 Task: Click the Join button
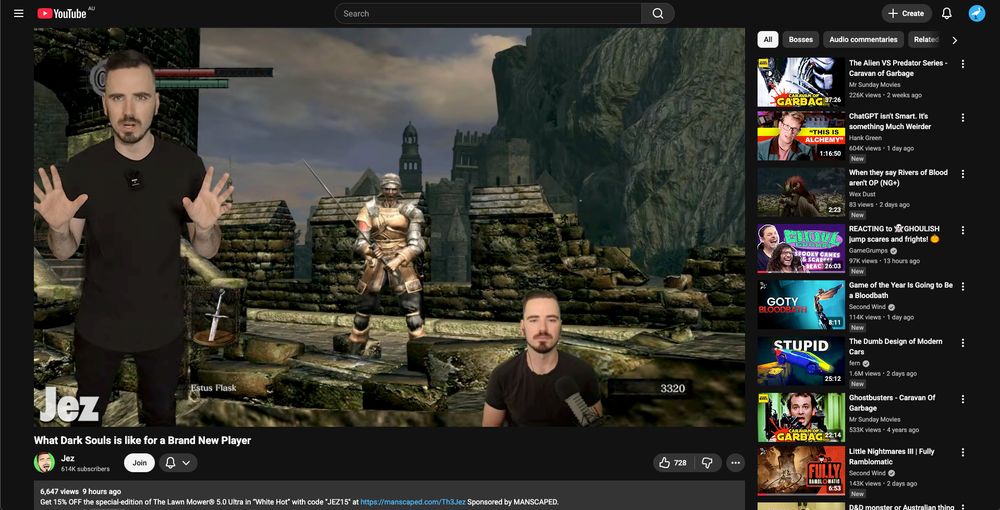click(x=139, y=463)
